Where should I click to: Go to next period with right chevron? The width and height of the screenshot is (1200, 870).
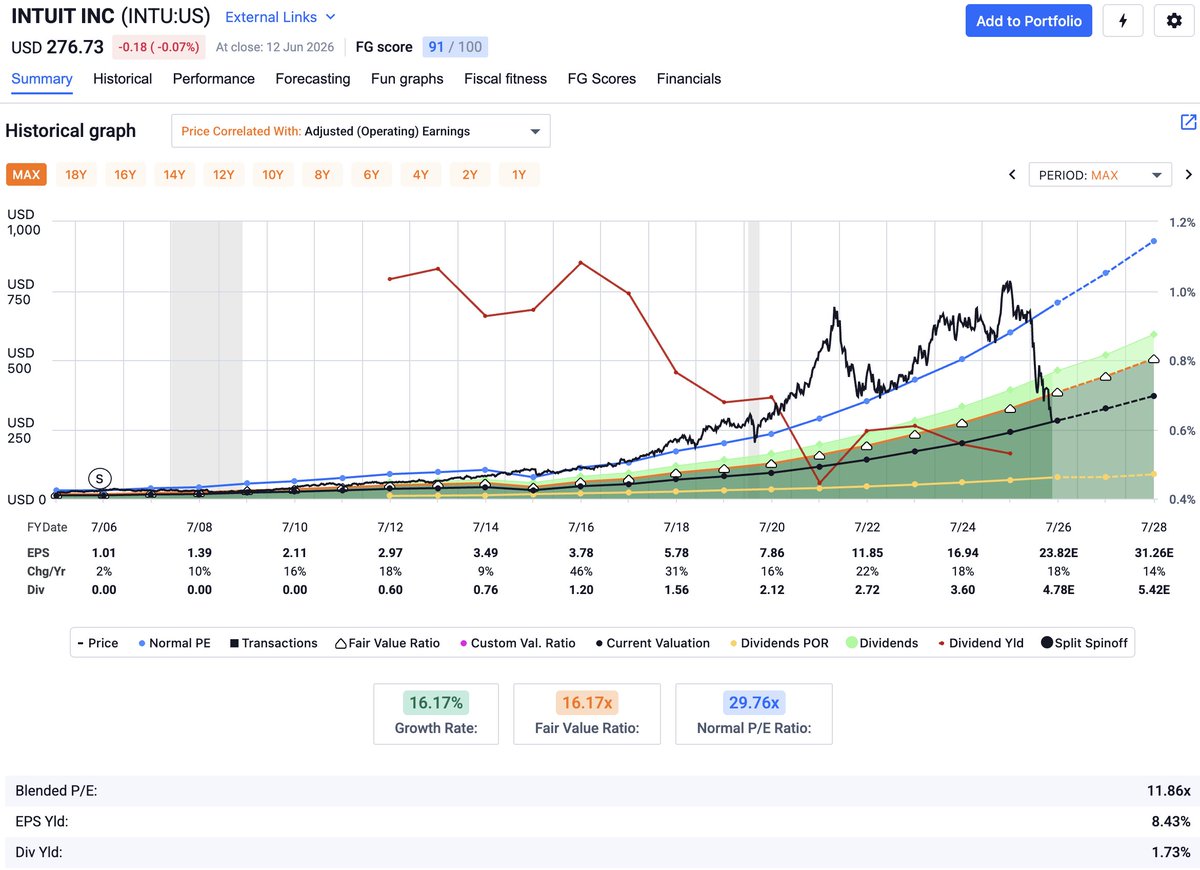point(1188,175)
